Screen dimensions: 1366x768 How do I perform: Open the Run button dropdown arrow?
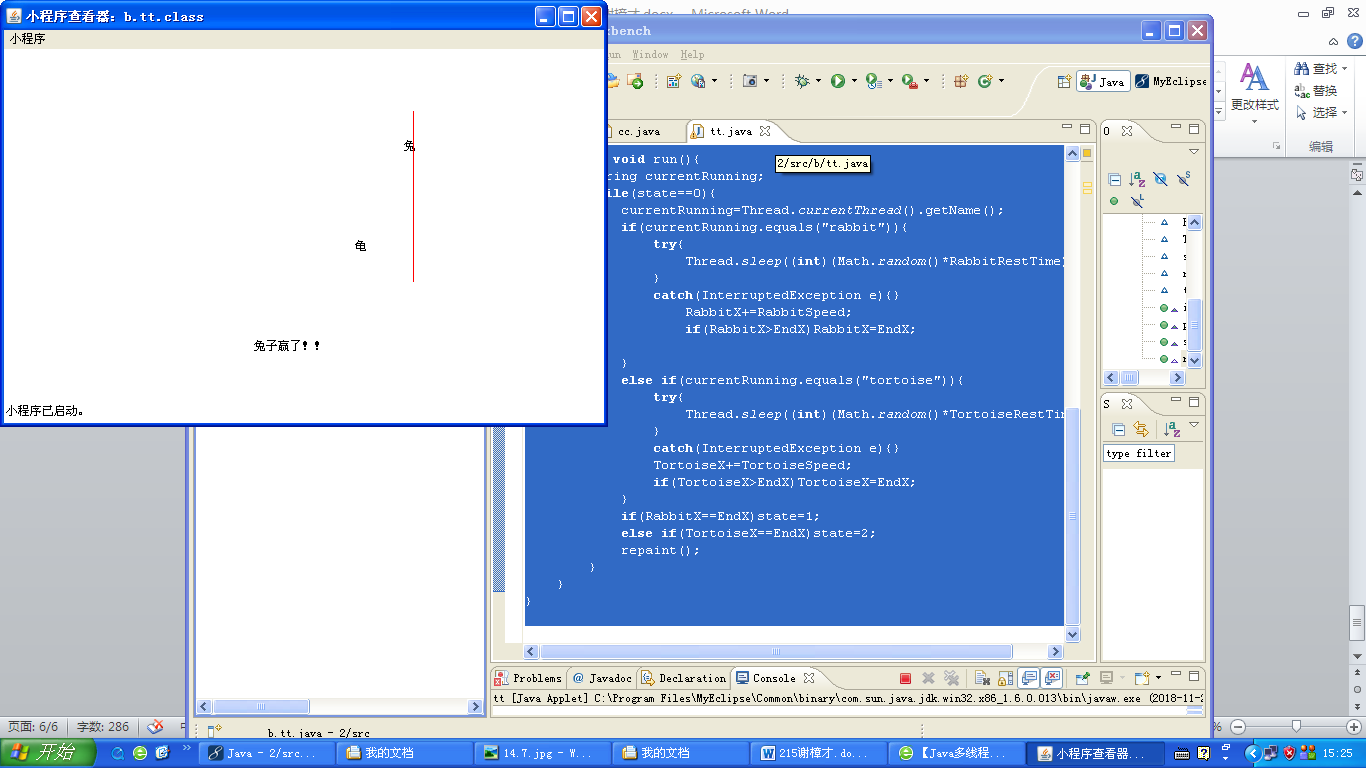[854, 82]
